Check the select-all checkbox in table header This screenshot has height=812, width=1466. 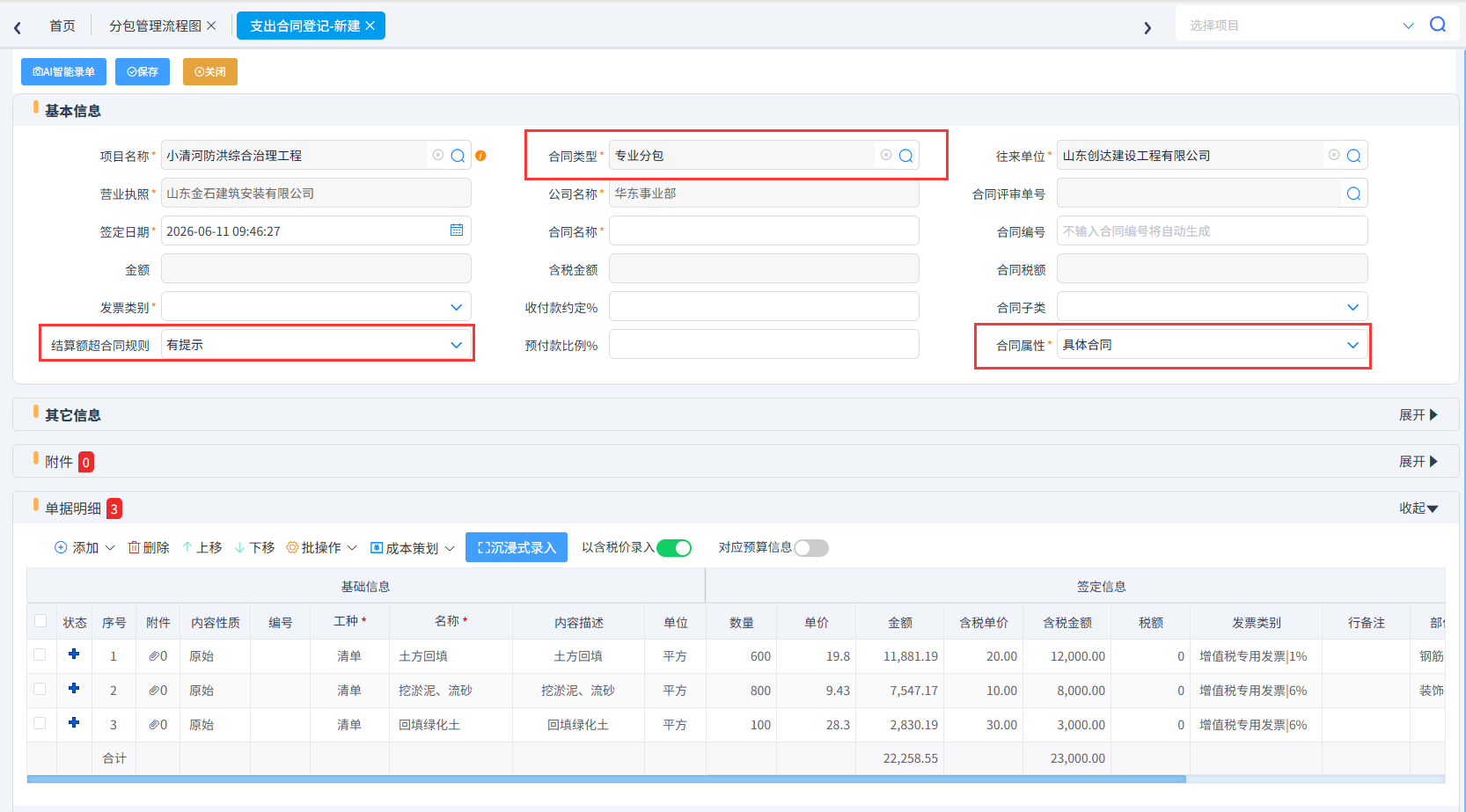point(40,621)
